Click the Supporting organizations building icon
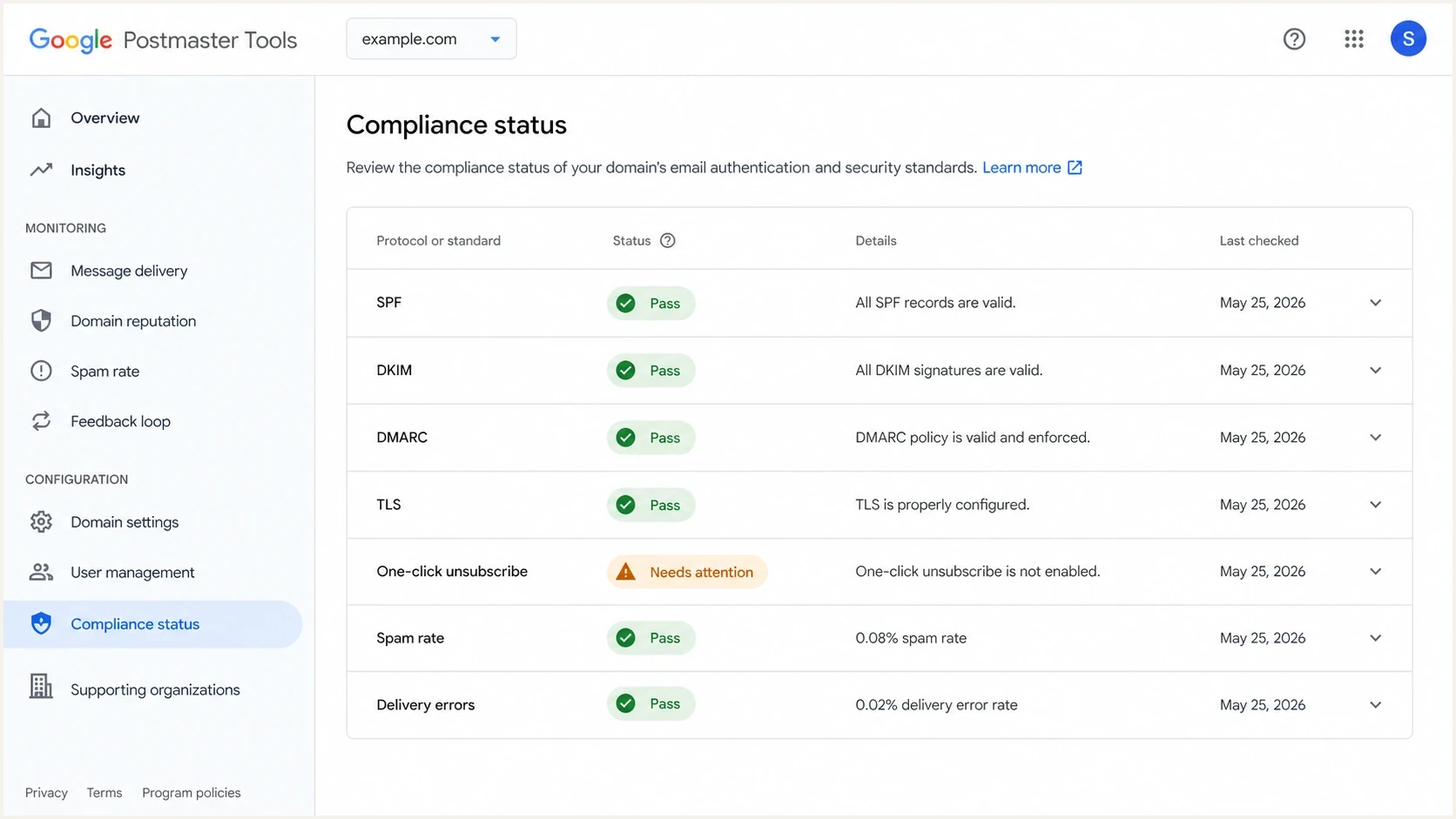Screen dimensions: 1456x819 [41, 686]
